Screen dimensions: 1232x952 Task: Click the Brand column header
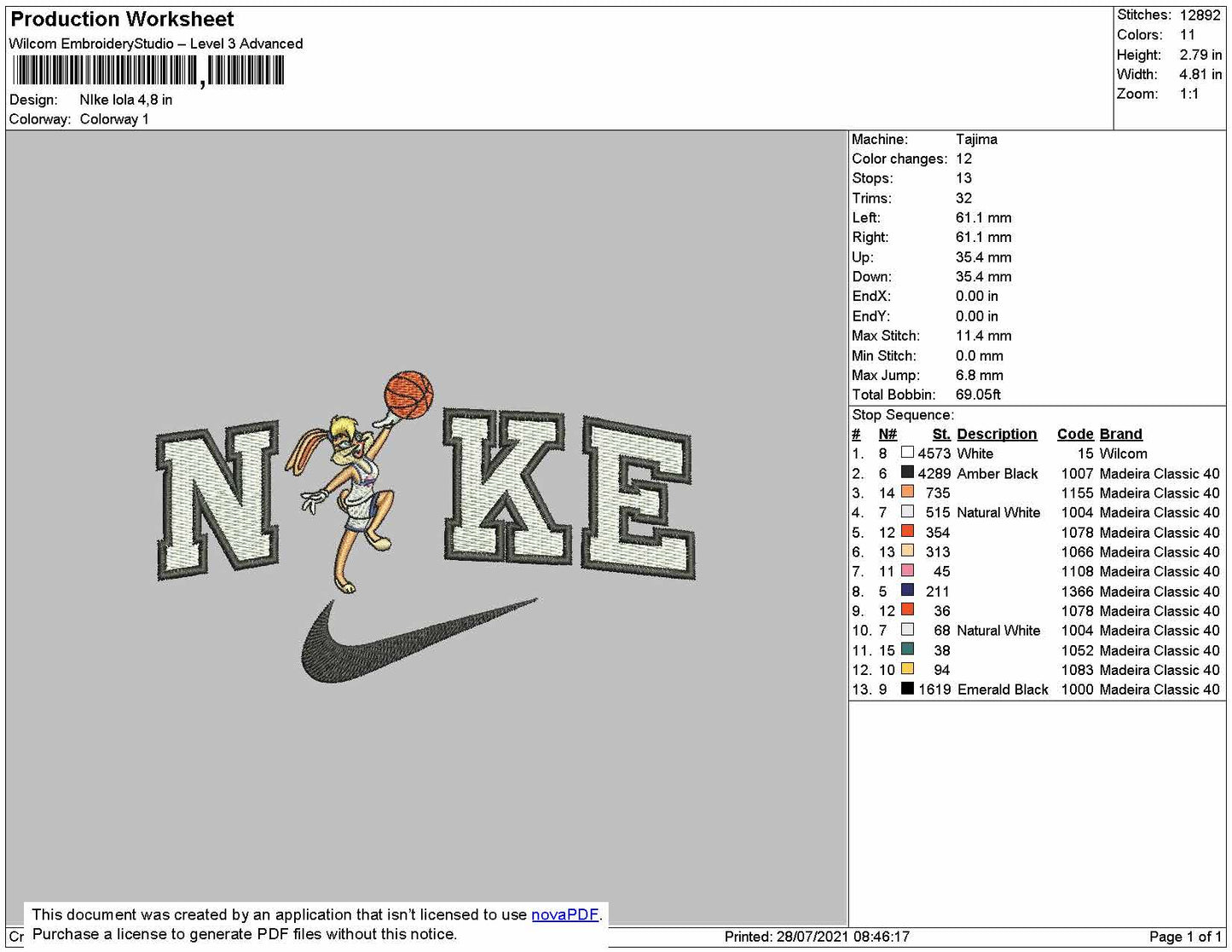click(1121, 434)
